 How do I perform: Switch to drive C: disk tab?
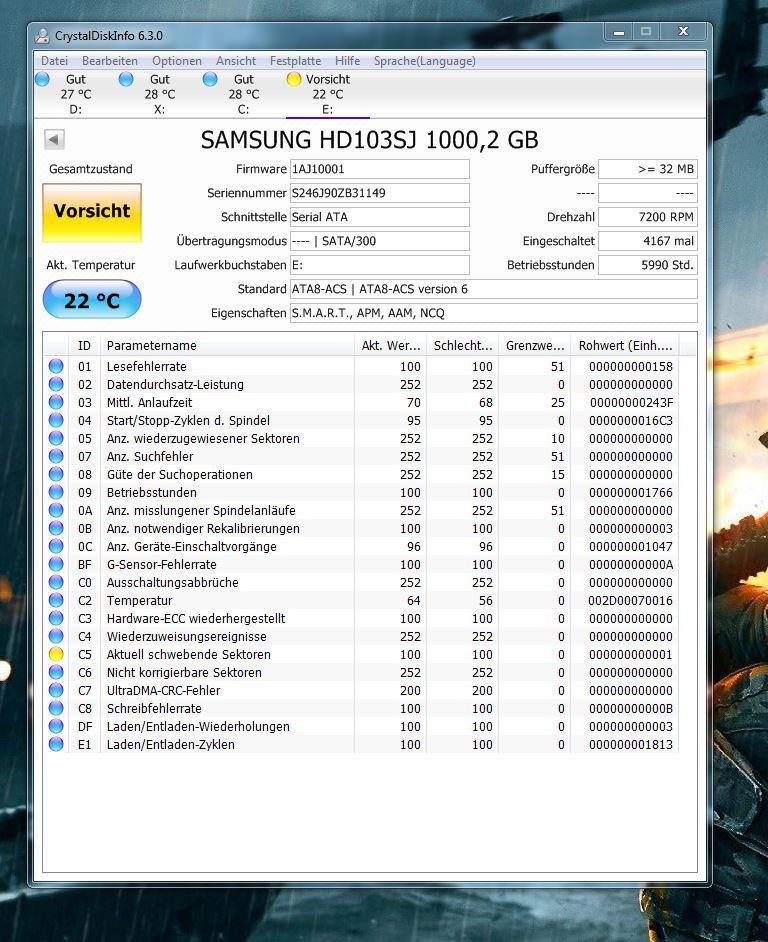243,94
